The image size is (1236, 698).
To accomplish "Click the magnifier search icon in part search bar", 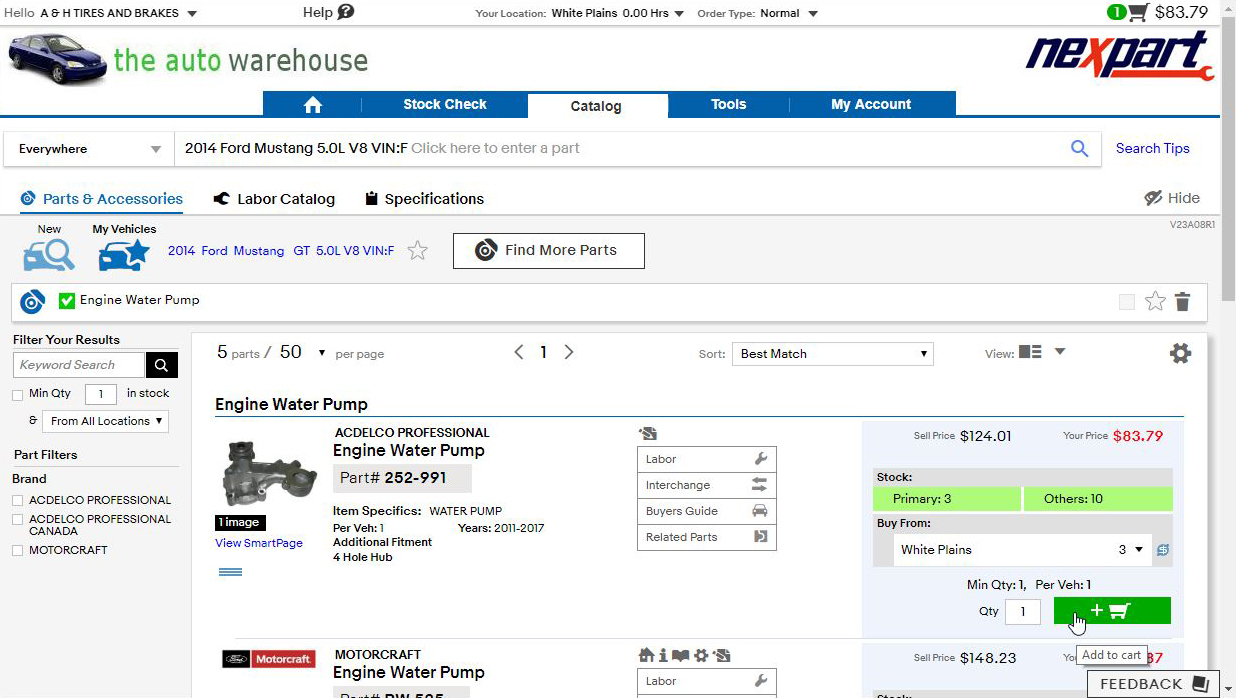I will click(x=1079, y=148).
